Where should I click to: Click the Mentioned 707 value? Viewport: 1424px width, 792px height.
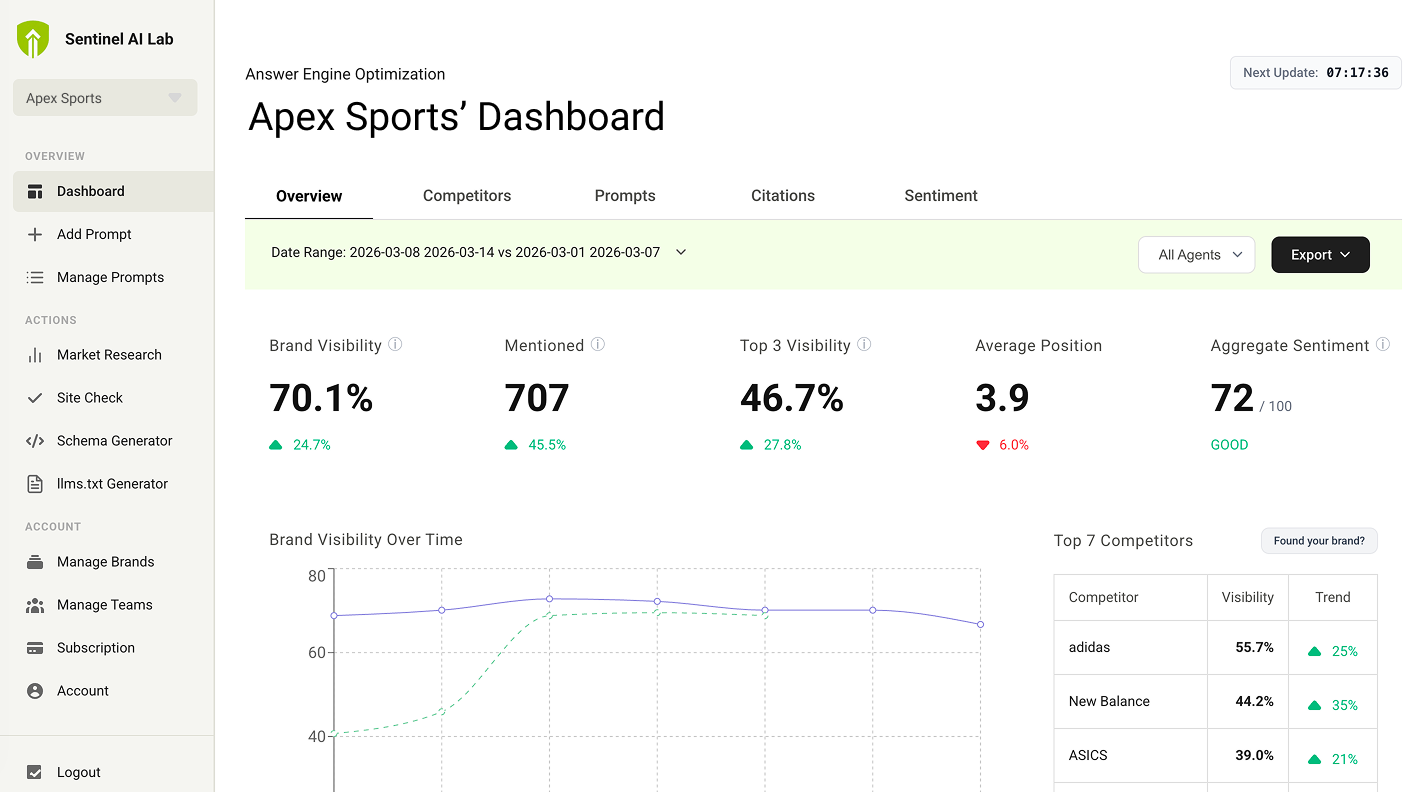(537, 398)
